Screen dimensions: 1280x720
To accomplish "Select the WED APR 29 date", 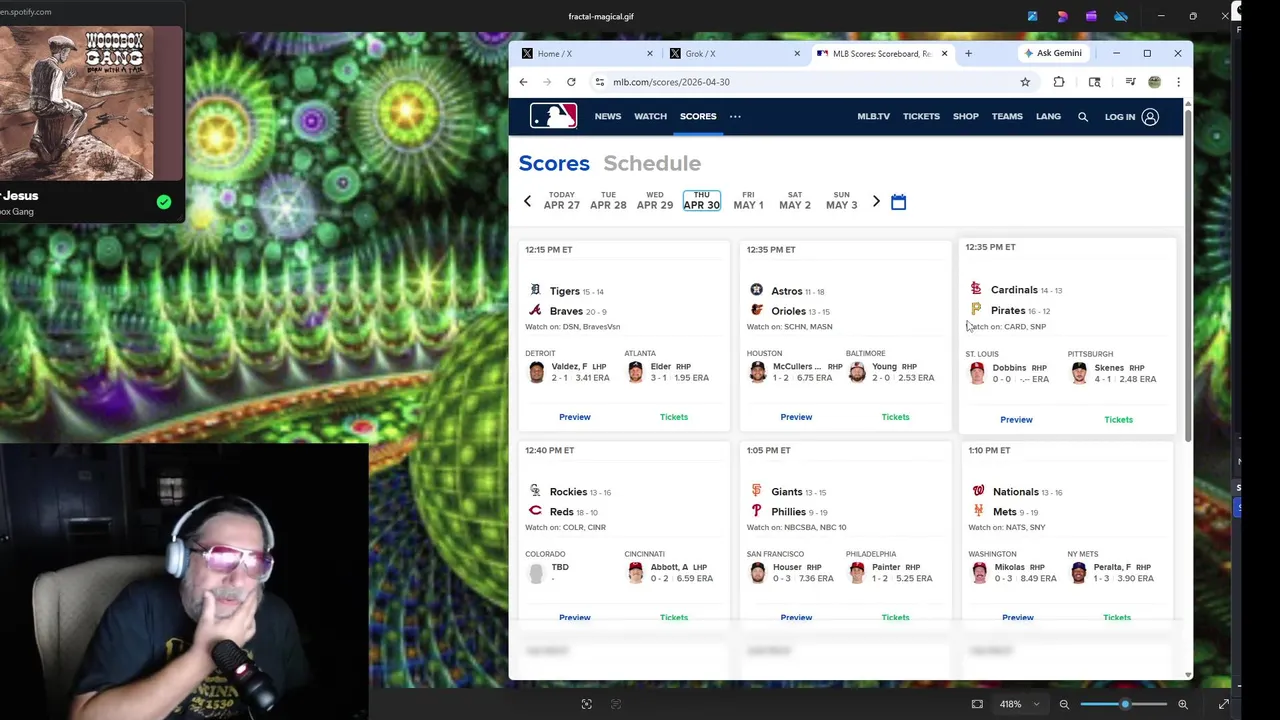I will [655, 201].
